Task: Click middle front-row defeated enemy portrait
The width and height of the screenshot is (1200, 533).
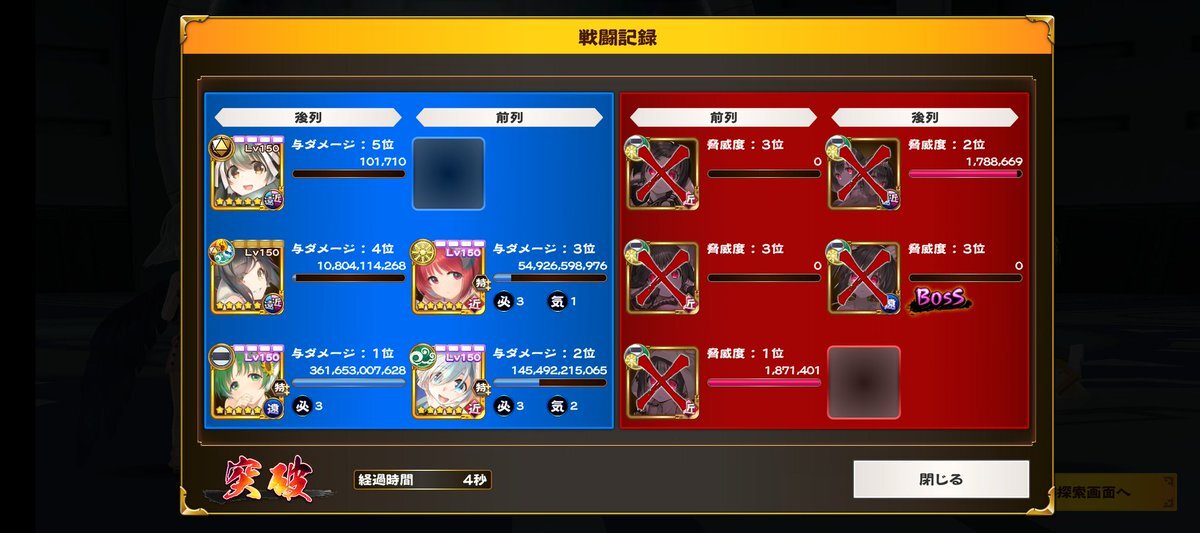Action: [663, 278]
